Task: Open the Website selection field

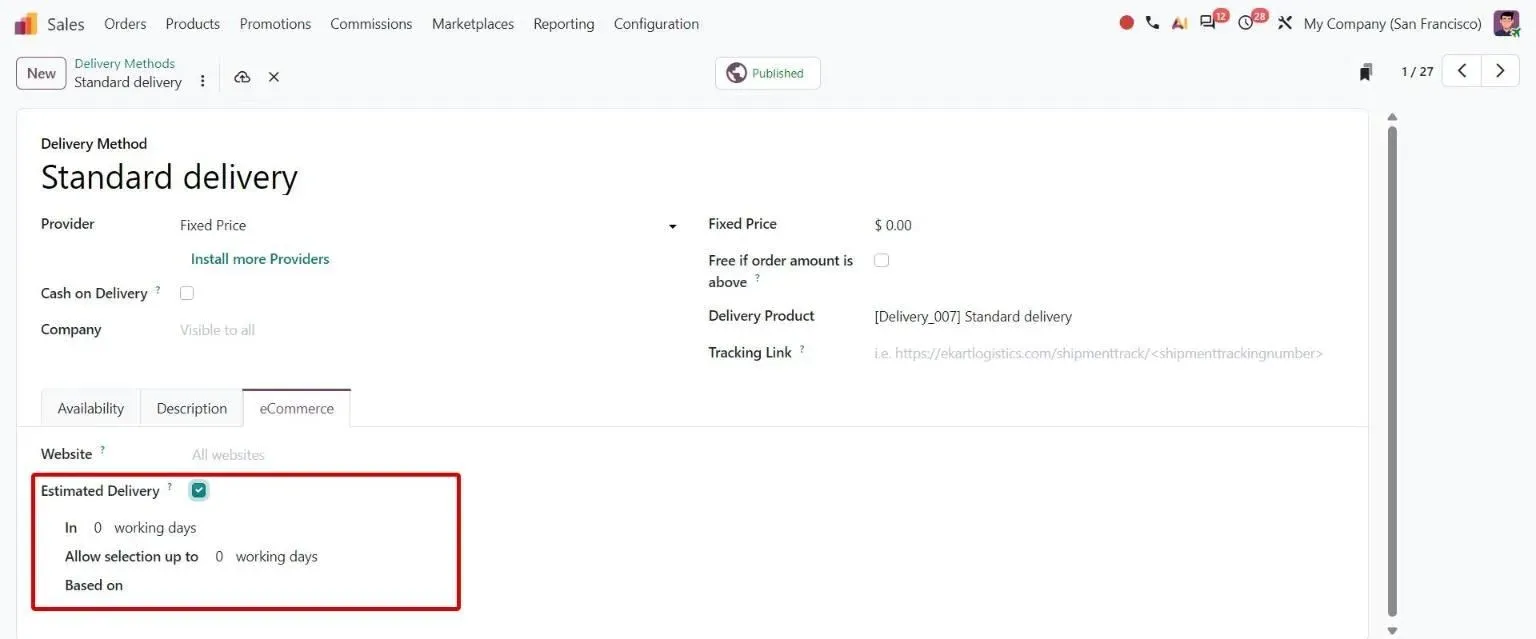Action: pos(435,455)
